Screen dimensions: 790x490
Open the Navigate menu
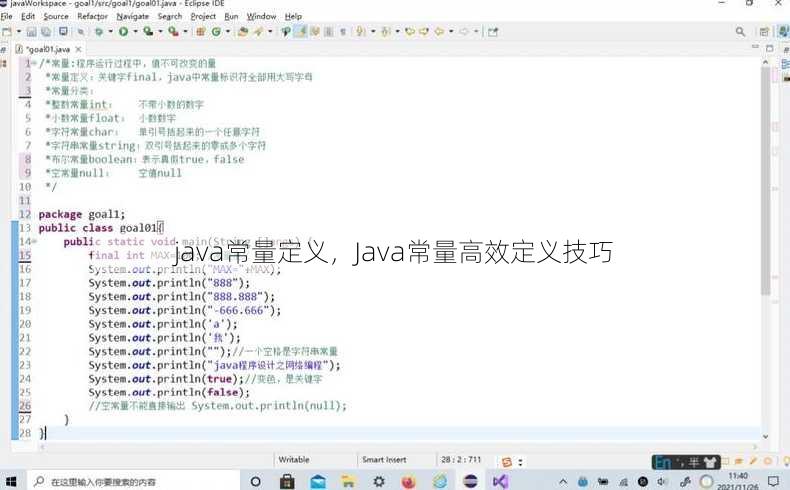pos(133,16)
